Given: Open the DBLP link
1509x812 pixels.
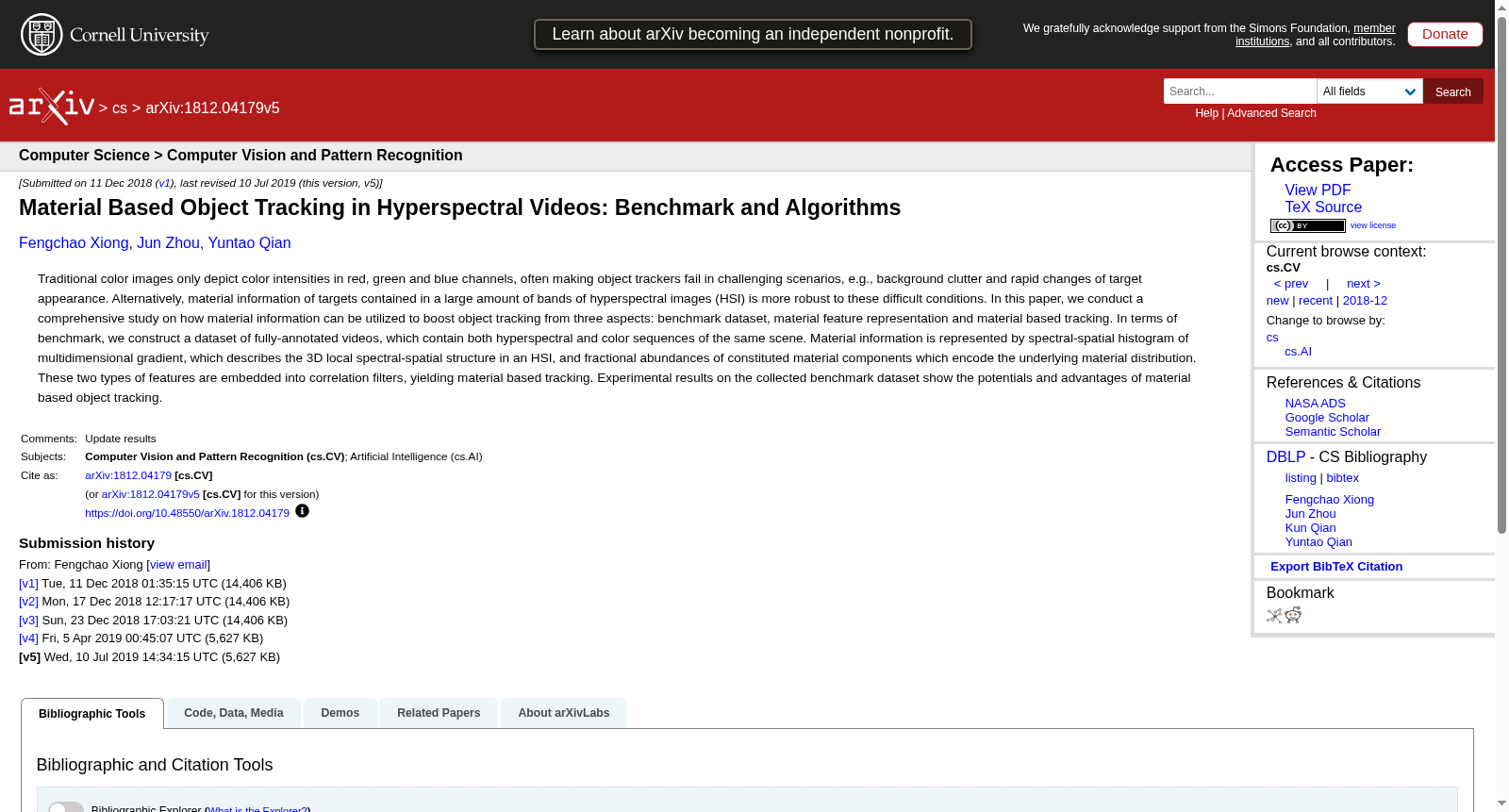Looking at the screenshot, I should tap(1285, 457).
